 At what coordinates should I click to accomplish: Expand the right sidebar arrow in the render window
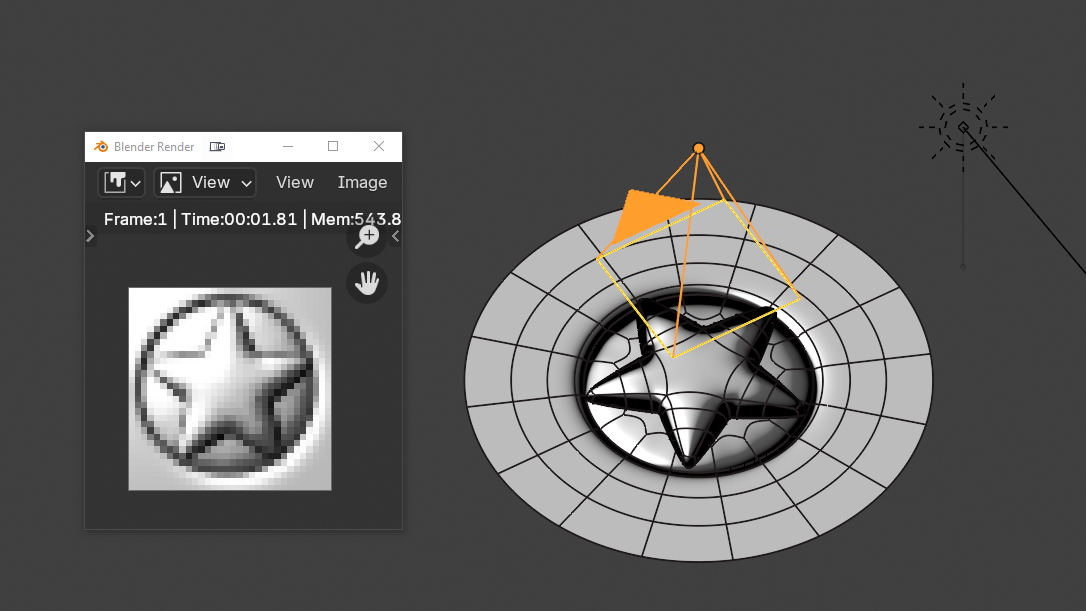(x=395, y=237)
